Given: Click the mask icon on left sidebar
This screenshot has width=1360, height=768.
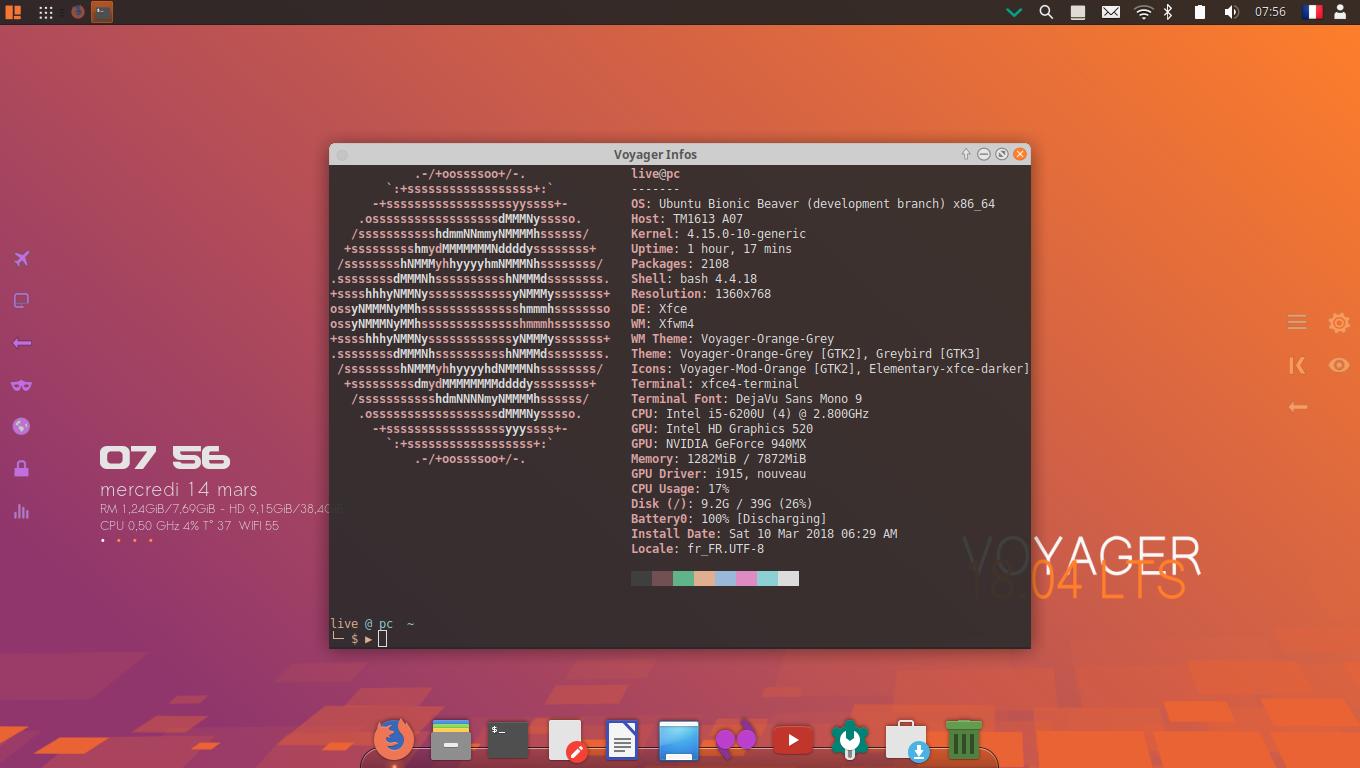Looking at the screenshot, I should tap(21, 385).
